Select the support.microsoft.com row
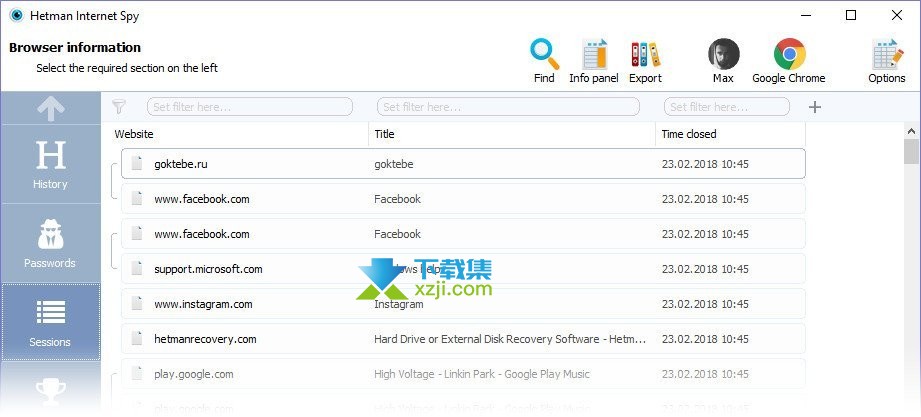The height and width of the screenshot is (417, 921). 463,269
